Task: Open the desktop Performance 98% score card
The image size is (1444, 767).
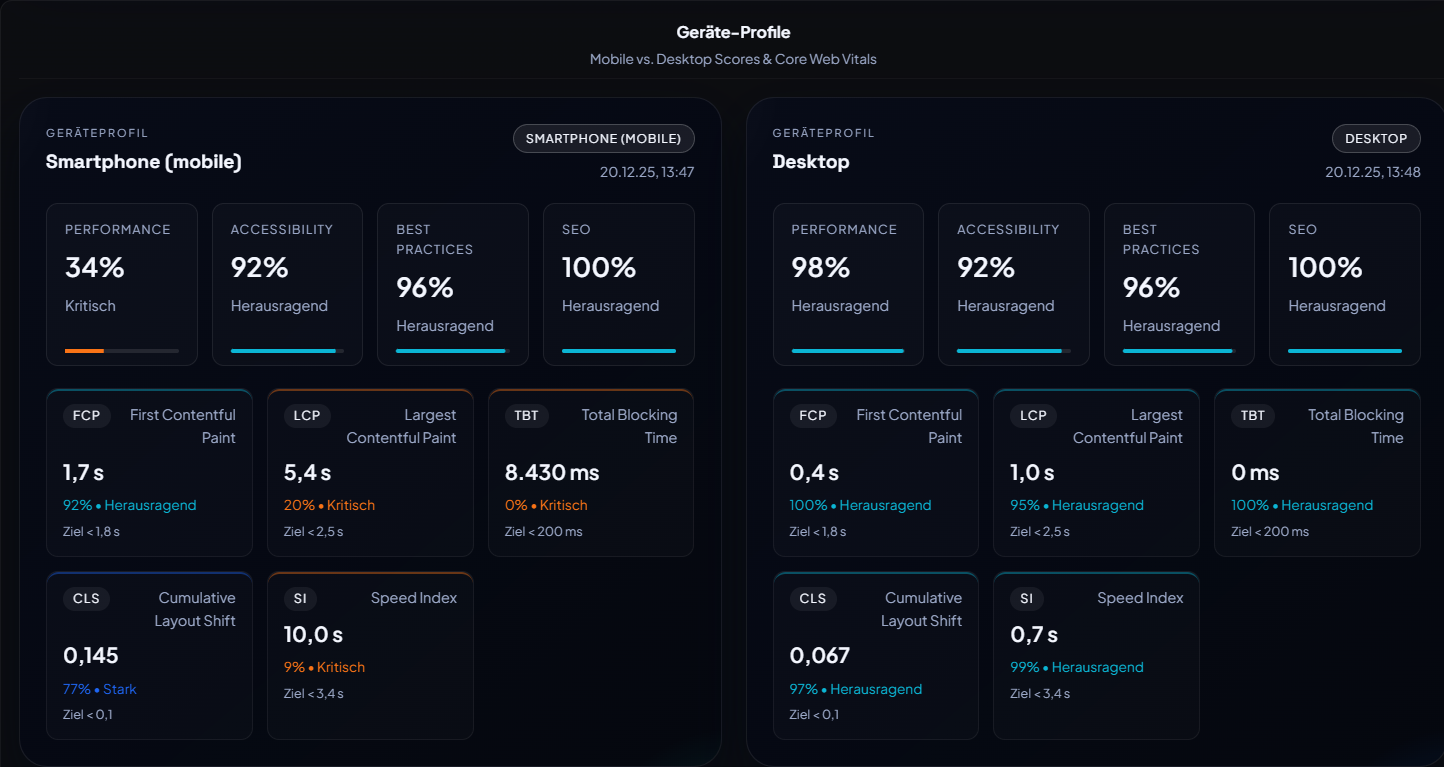Action: 848,284
